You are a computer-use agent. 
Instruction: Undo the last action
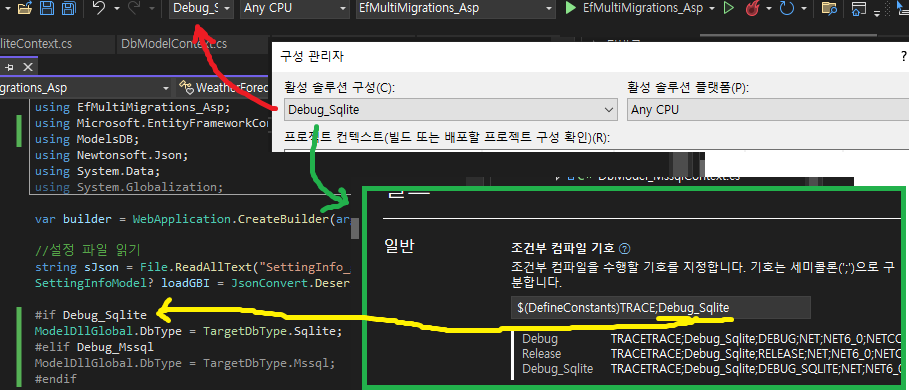click(x=99, y=8)
